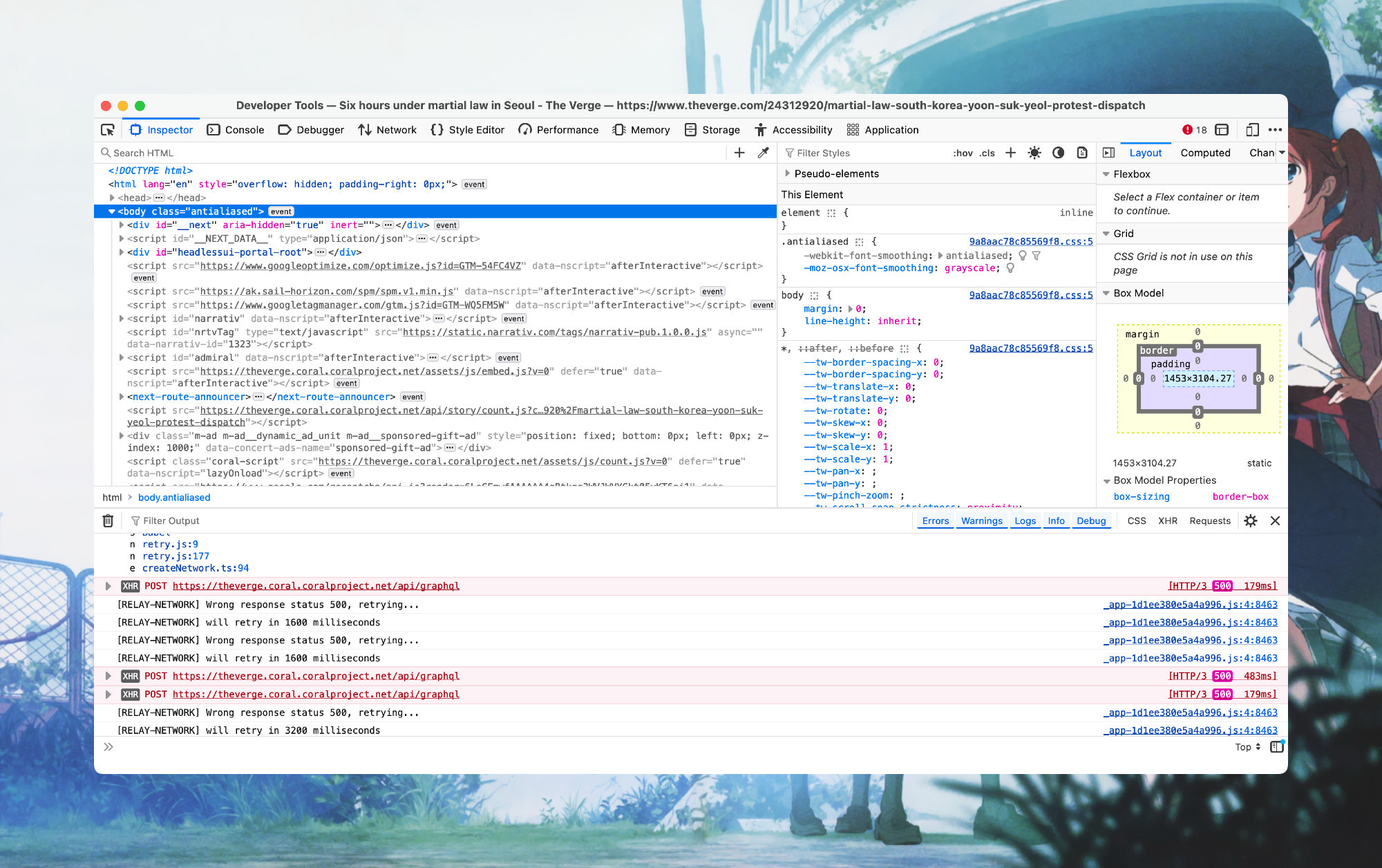Image resolution: width=1382 pixels, height=868 pixels.
Task: Open responsive design mode
Action: [x=1252, y=130]
